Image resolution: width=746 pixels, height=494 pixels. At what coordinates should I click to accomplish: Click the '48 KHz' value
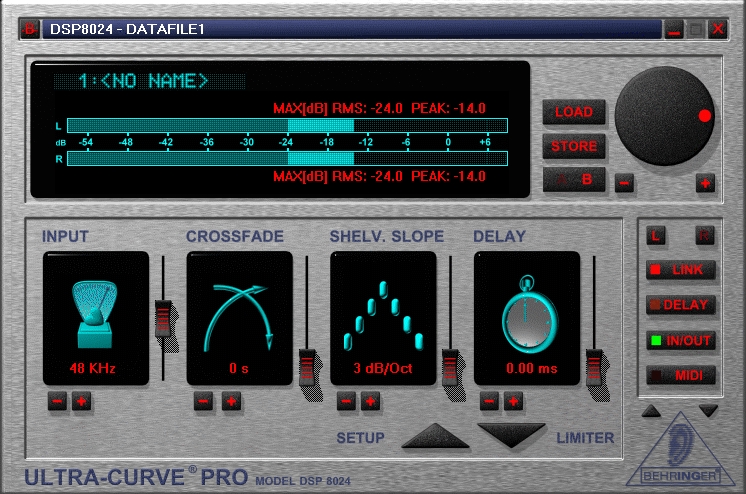pos(93,368)
